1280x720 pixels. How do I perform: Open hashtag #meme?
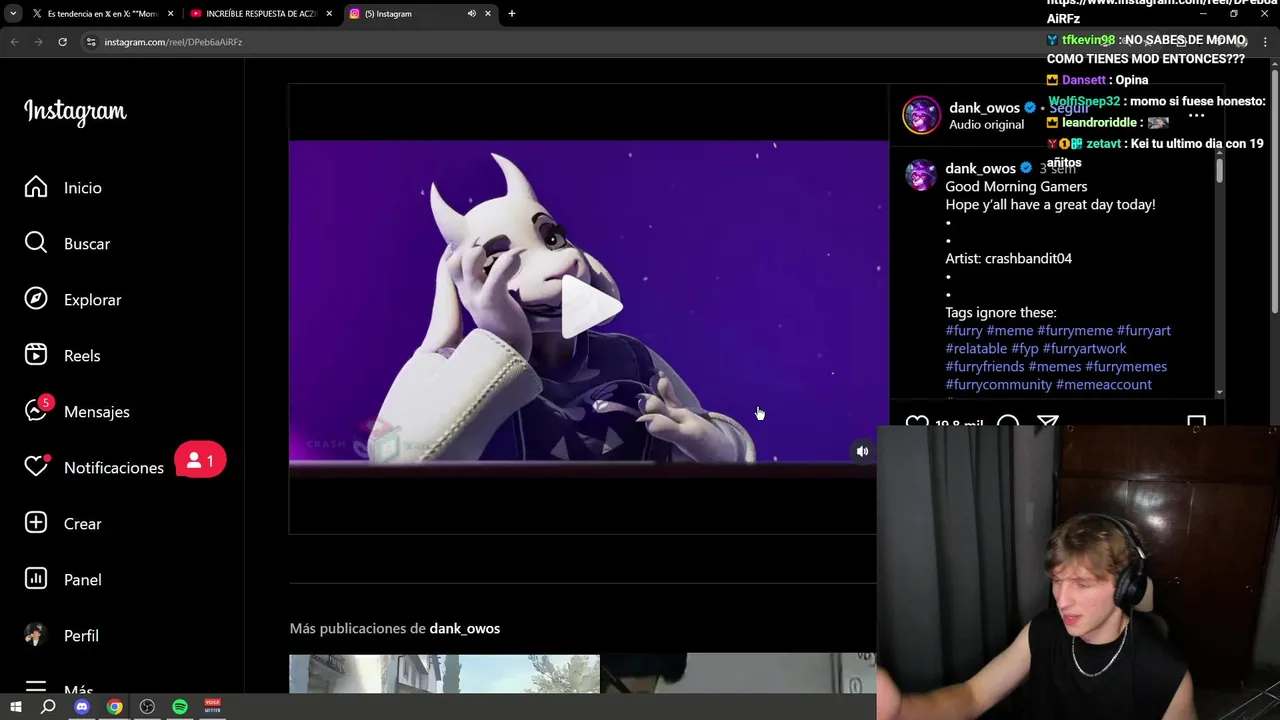(1010, 331)
